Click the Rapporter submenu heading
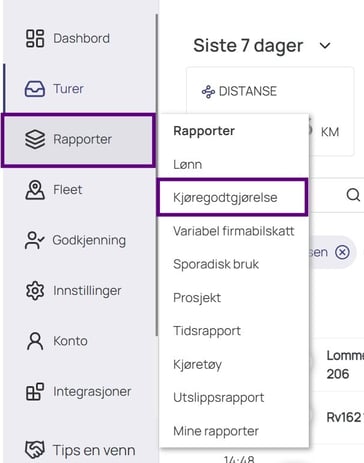This screenshot has height=463, width=364. click(x=204, y=131)
